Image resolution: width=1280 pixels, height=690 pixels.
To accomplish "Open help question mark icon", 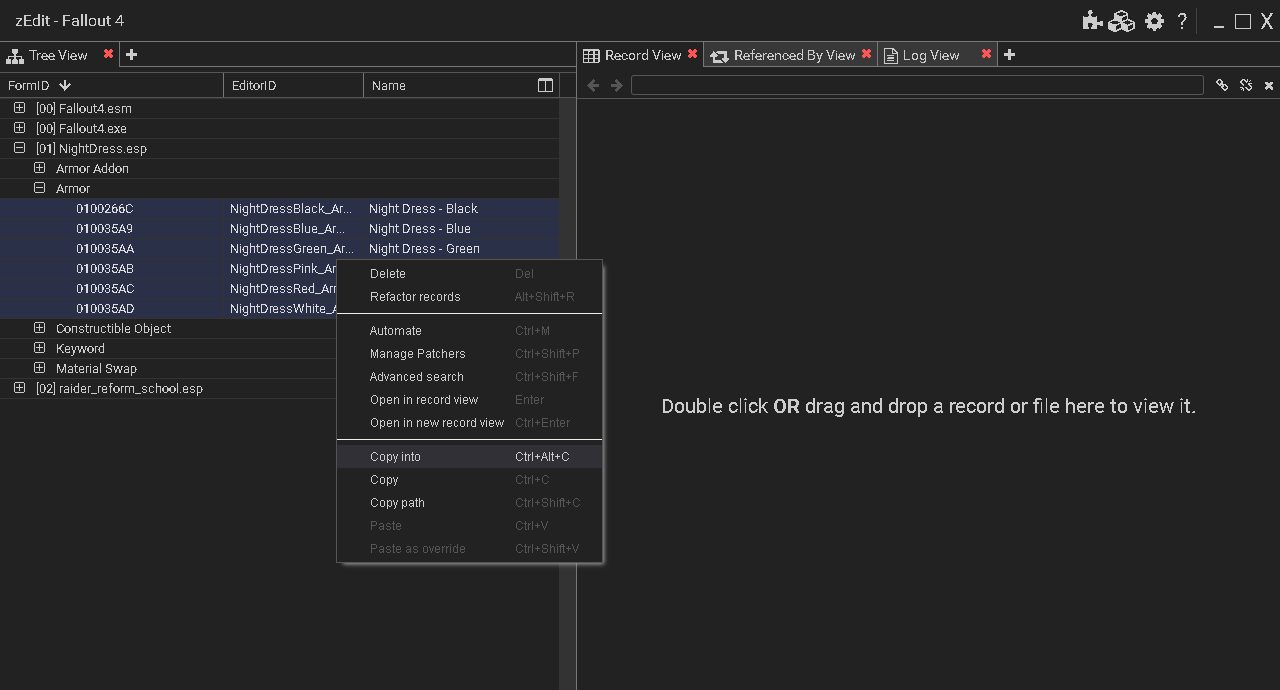I will pos(1182,21).
